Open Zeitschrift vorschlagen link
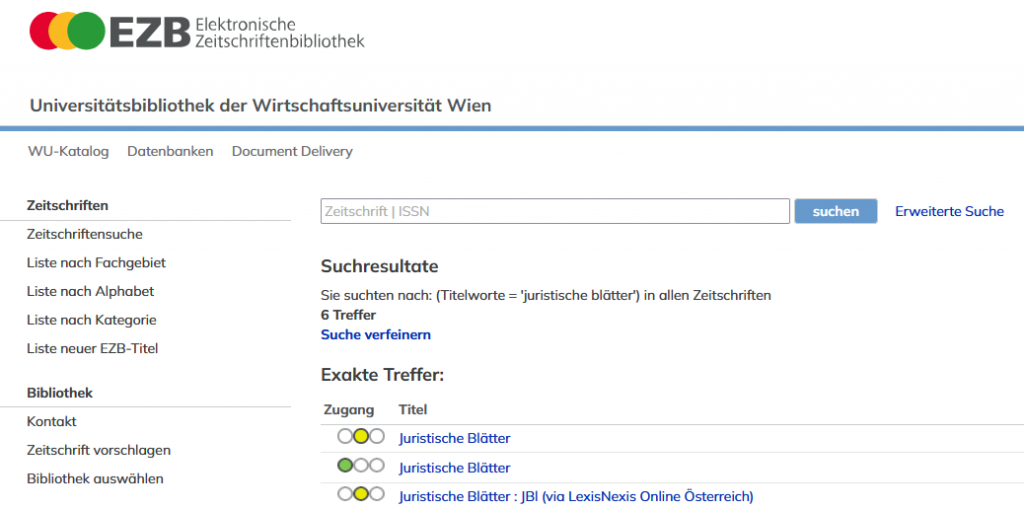1024x509 pixels. (99, 450)
